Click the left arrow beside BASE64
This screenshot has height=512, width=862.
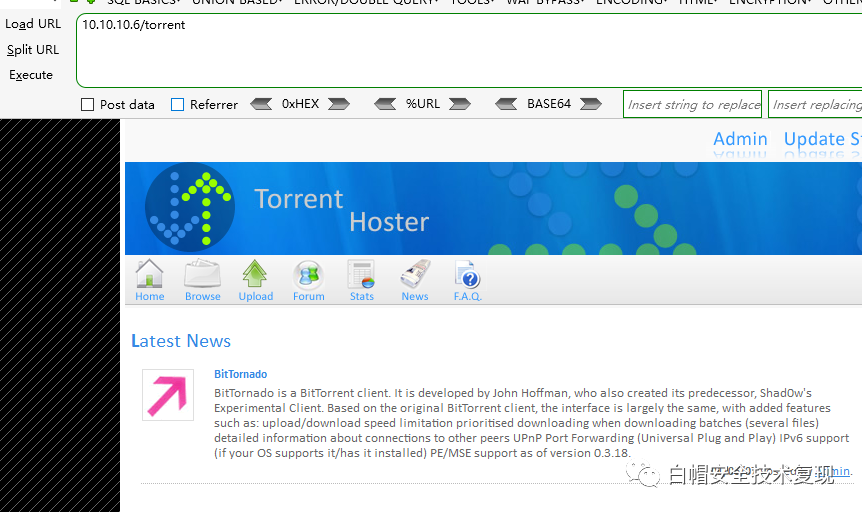tap(506, 104)
